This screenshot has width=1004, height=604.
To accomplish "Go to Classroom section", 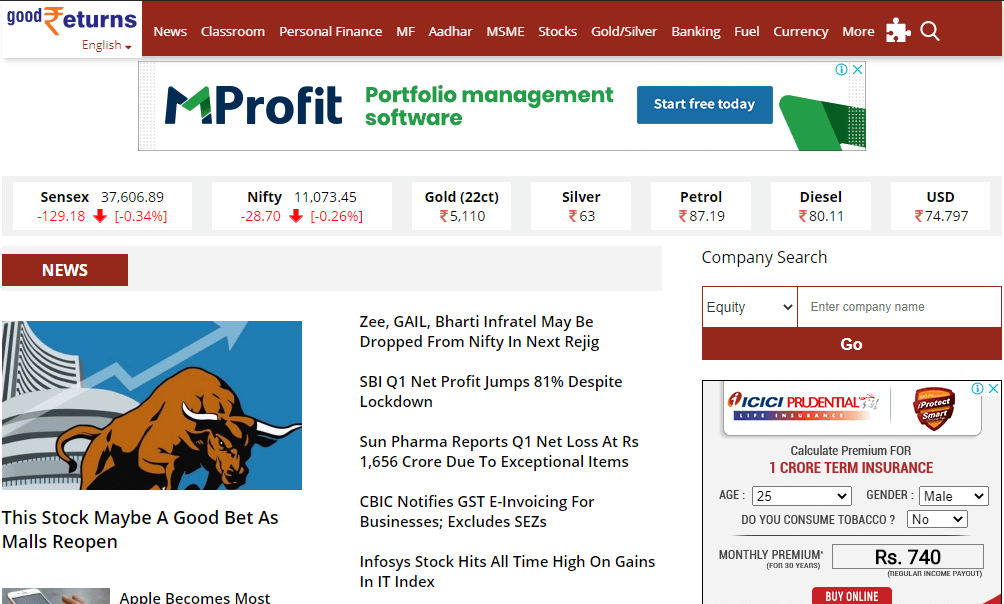I will coord(232,31).
